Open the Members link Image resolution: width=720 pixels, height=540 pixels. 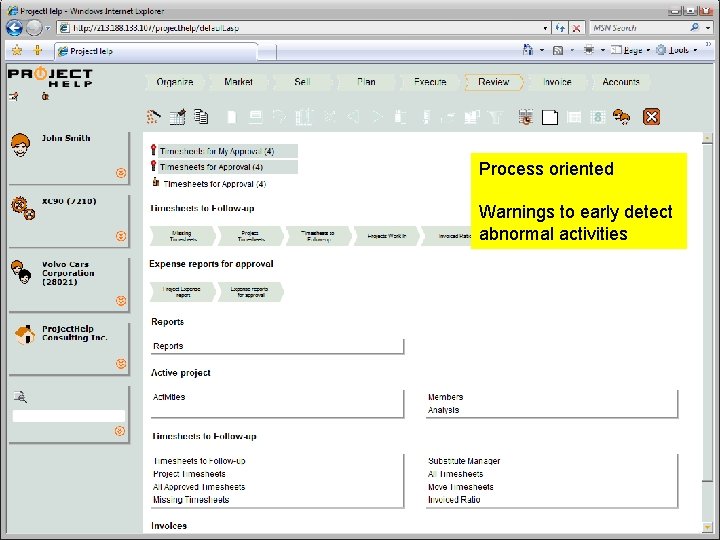pyautogui.click(x=445, y=397)
